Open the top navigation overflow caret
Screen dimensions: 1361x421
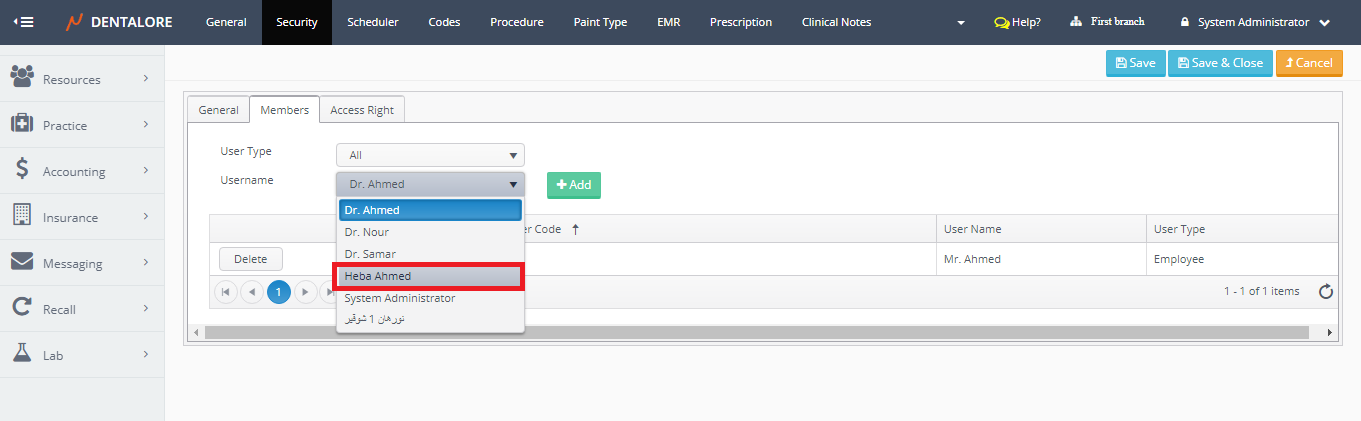(x=961, y=23)
